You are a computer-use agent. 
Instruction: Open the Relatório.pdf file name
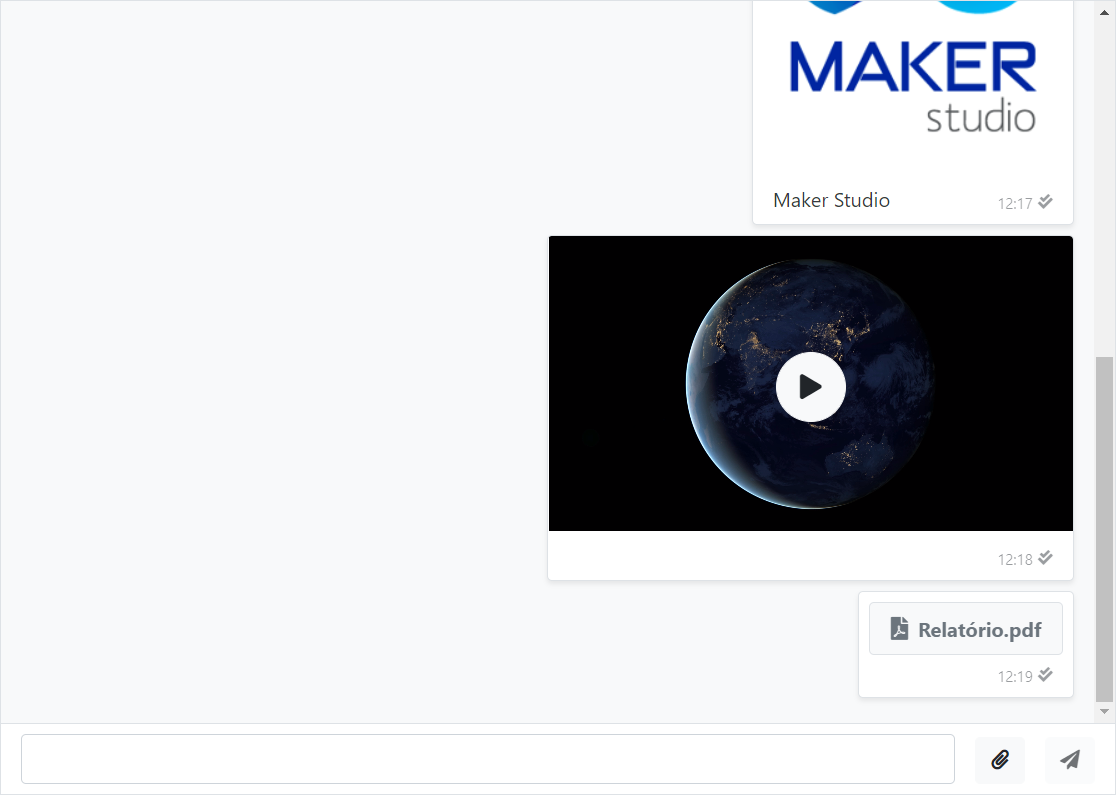pyautogui.click(x=979, y=630)
